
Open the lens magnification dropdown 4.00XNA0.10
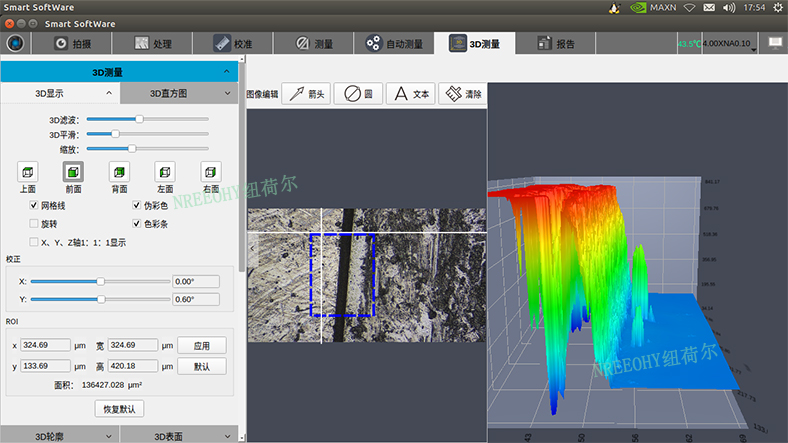[730, 44]
